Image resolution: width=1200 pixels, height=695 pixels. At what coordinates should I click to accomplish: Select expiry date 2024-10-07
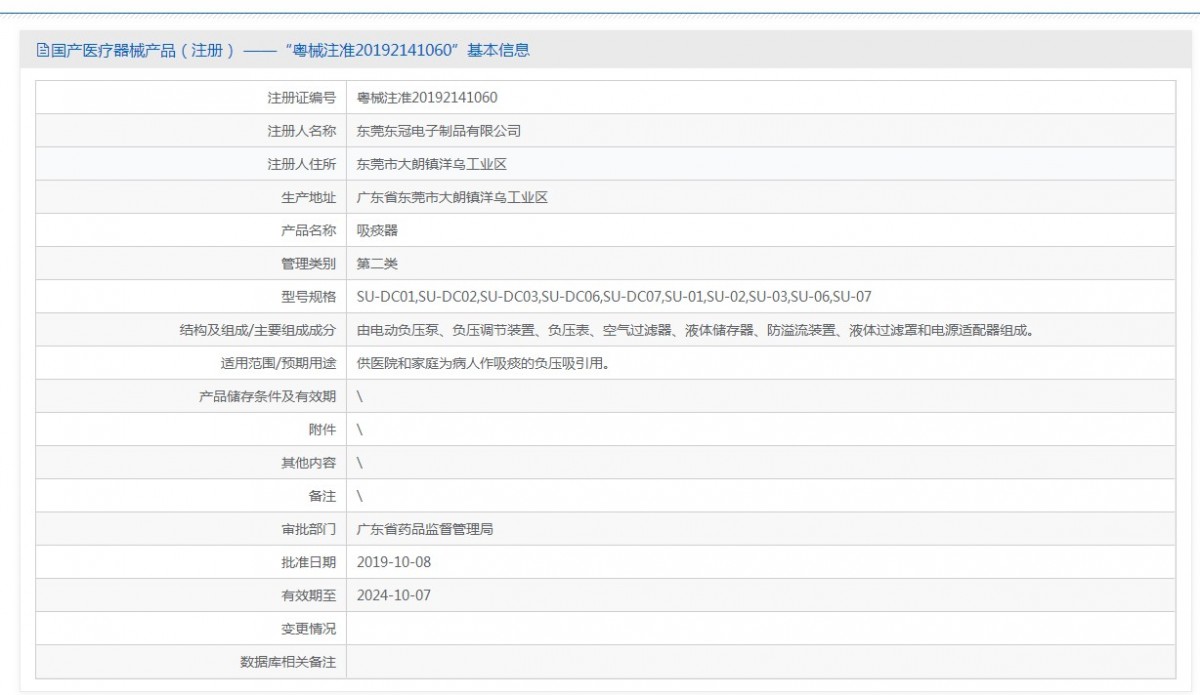point(394,595)
